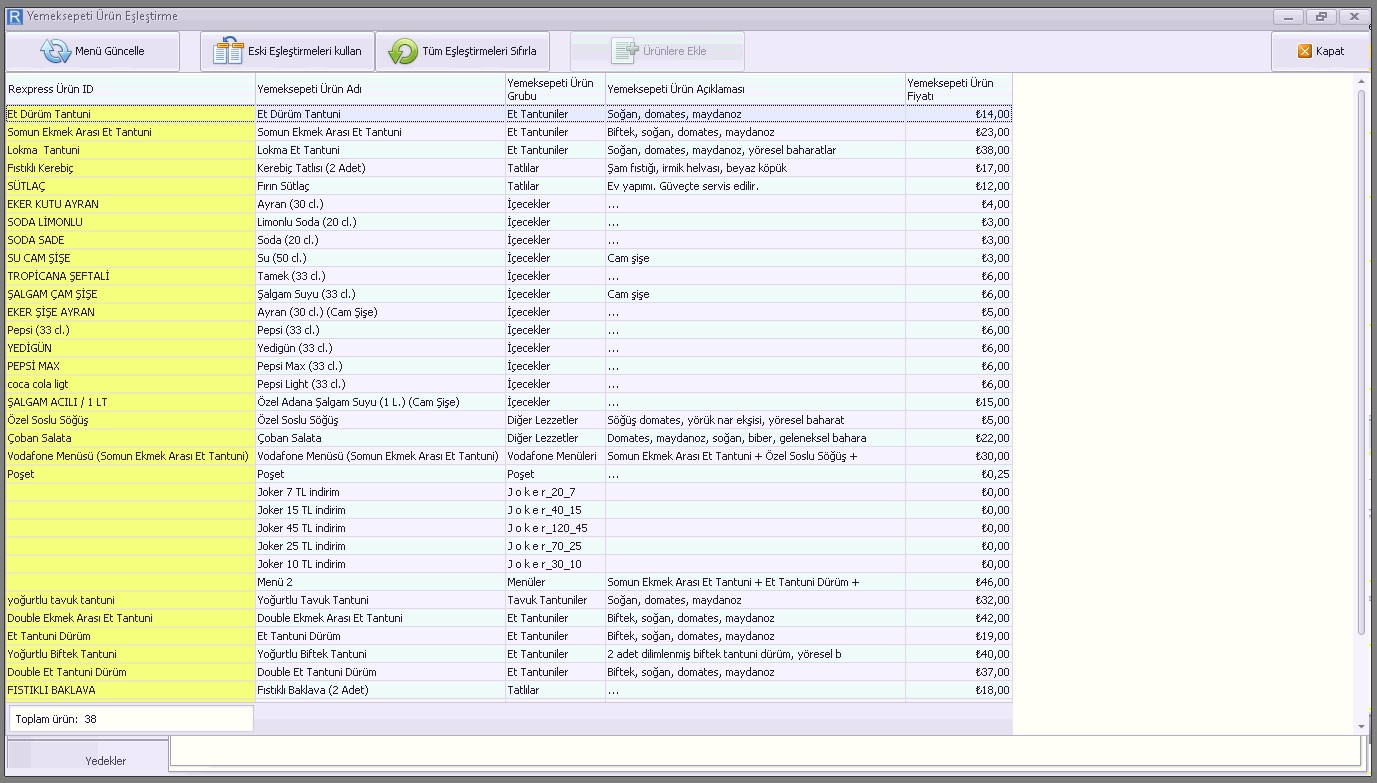The image size is (1377, 783).
Task: Select the 'SU CAM ŞİŞE' cell
Action: coord(130,258)
